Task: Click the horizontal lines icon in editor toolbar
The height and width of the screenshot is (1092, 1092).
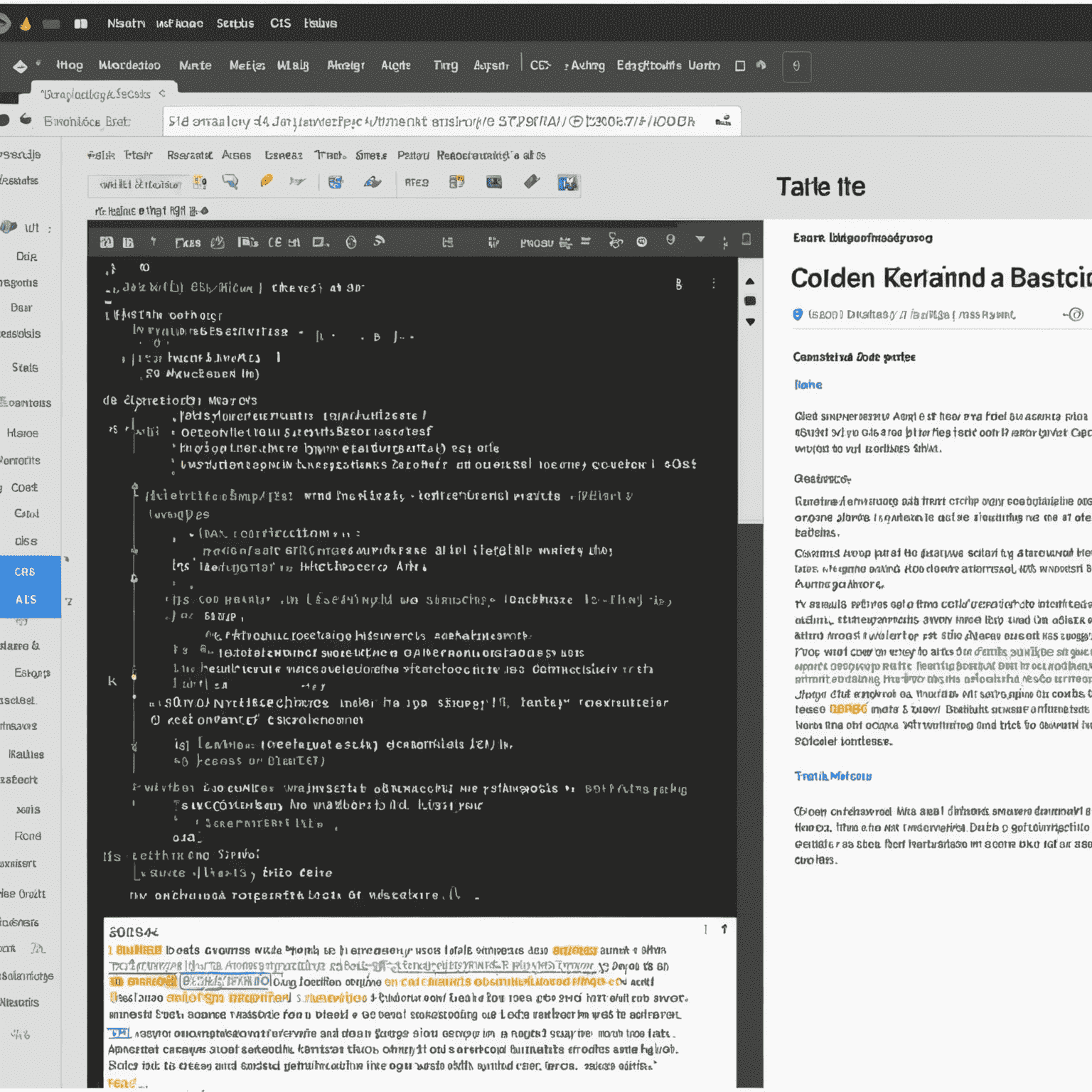Action: pos(586,242)
